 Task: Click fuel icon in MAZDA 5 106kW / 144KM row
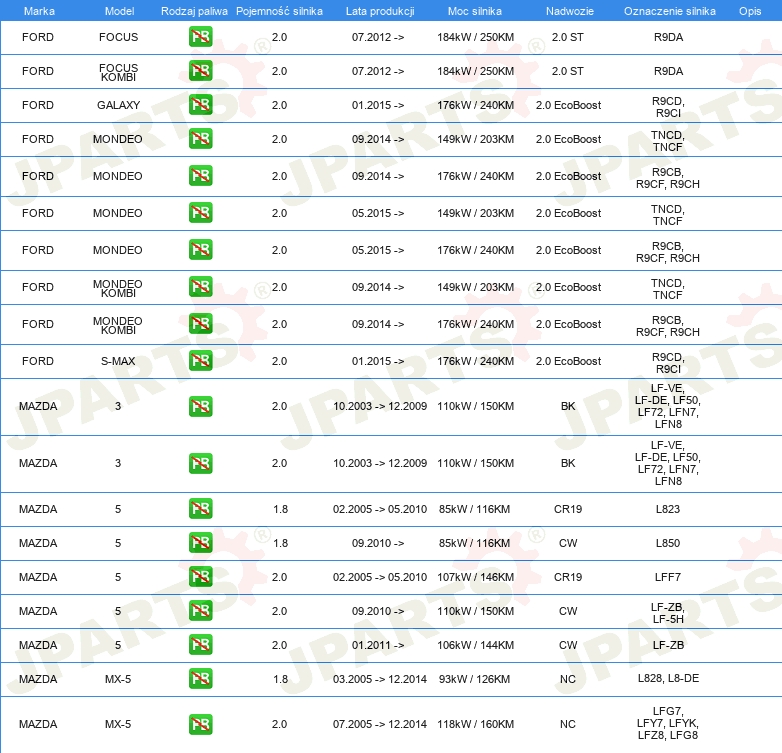(200, 644)
